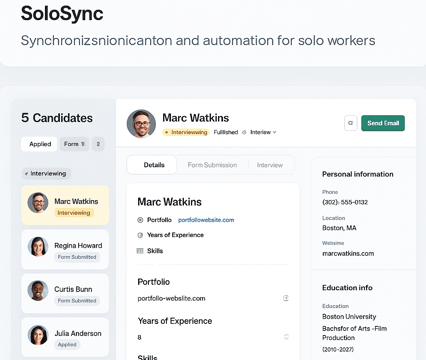Click the icon beside the experience value 8
This screenshot has width=426, height=360.
coord(286,337)
